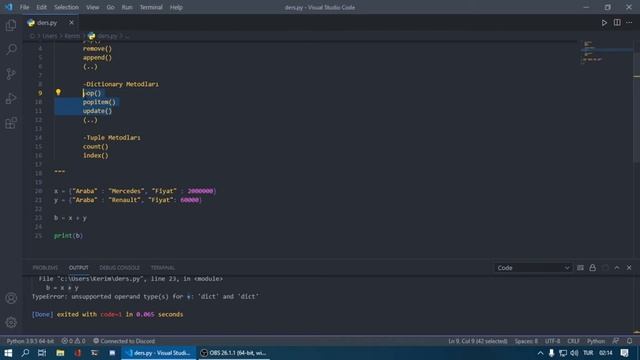Click the lightbulb quick fix icon
Screen dimensions: 640x360
[x=58, y=93]
